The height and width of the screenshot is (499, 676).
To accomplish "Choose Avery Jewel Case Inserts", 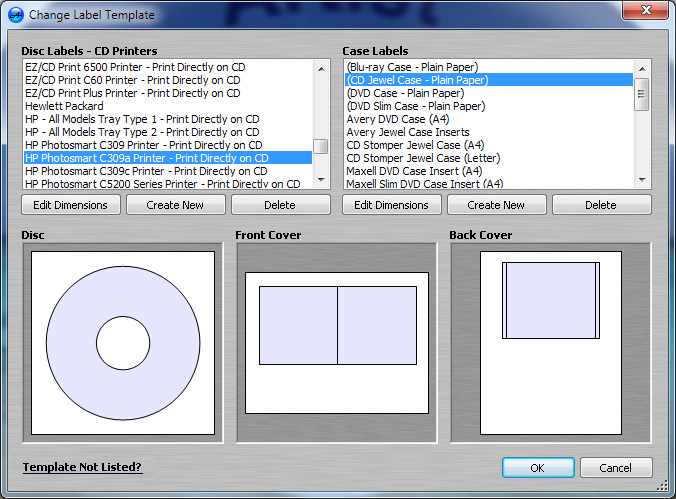I will [x=407, y=132].
